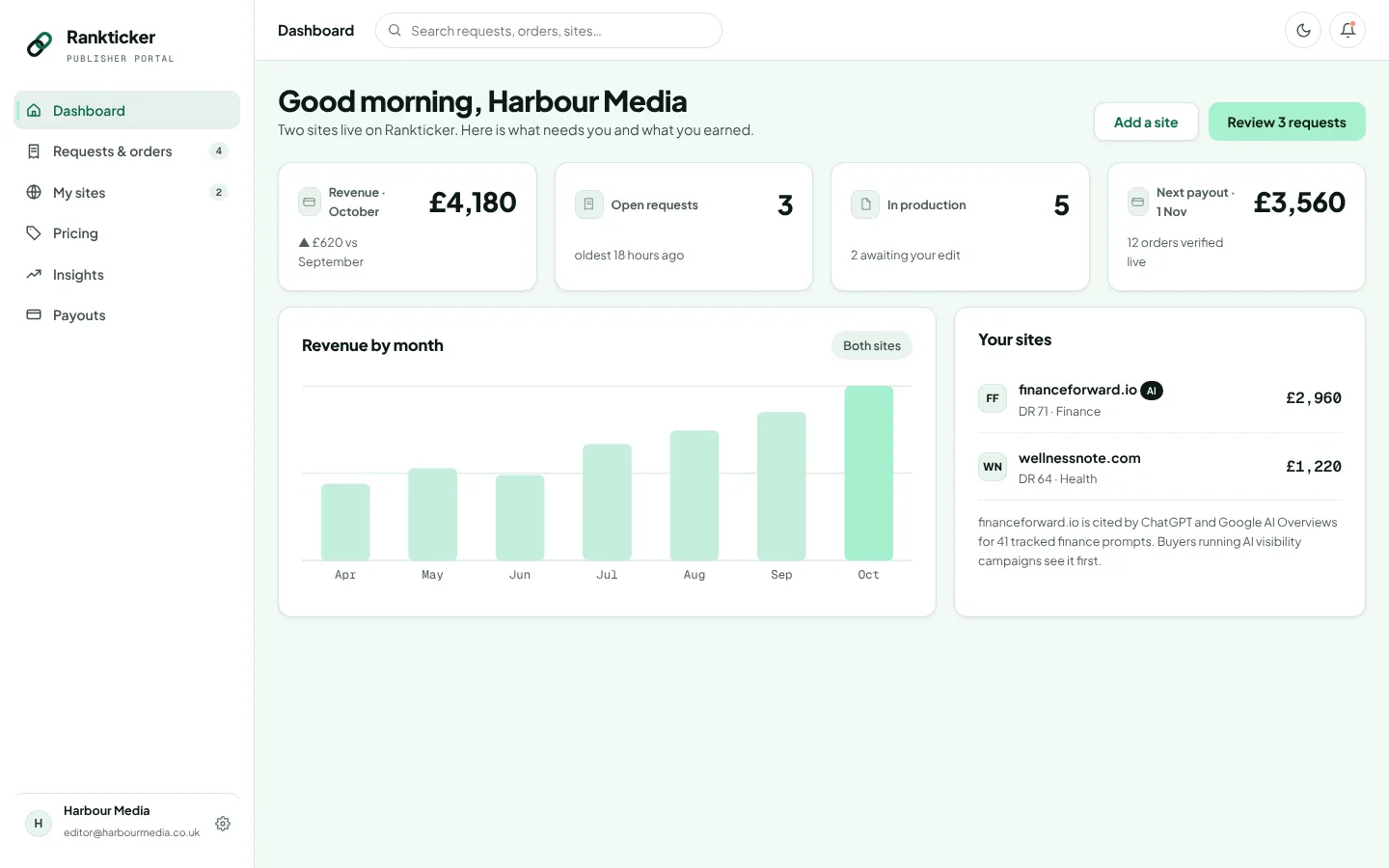Click the Revenue October card icon
The height and width of the screenshot is (868, 1389).
tap(309, 203)
